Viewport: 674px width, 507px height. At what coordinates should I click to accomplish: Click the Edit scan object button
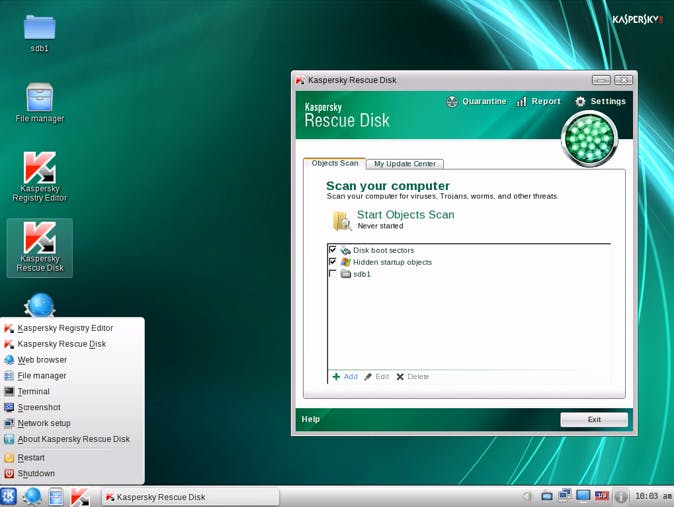click(377, 377)
